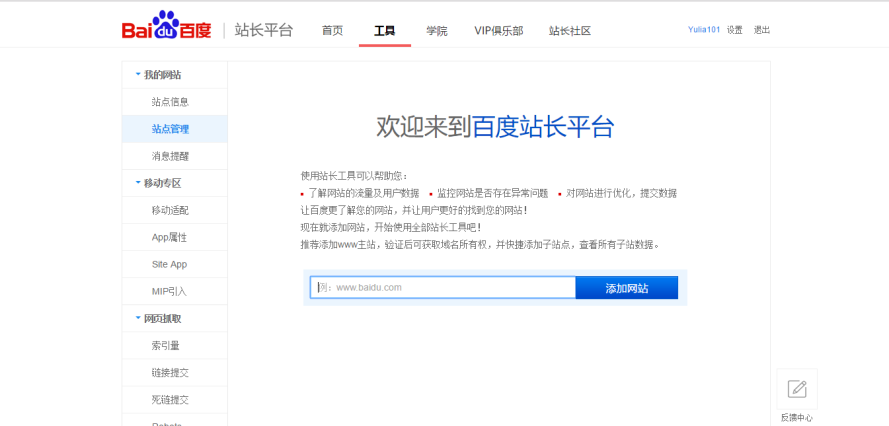
Task: Go to the 首页 tab
Action: tap(333, 31)
